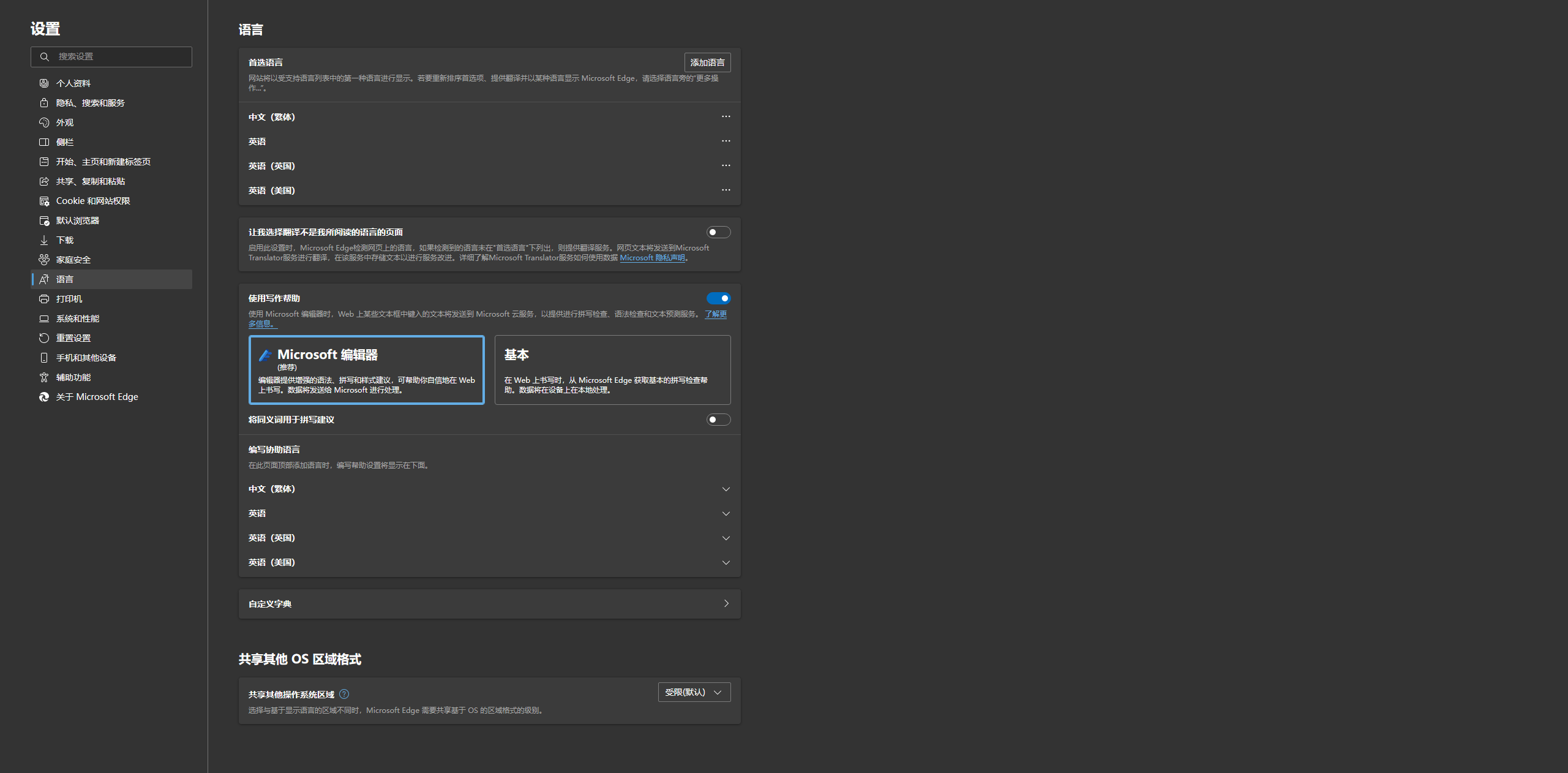Viewport: 1568px width, 773px height.
Task: Click the printer icon in sidebar
Action: pyautogui.click(x=44, y=299)
